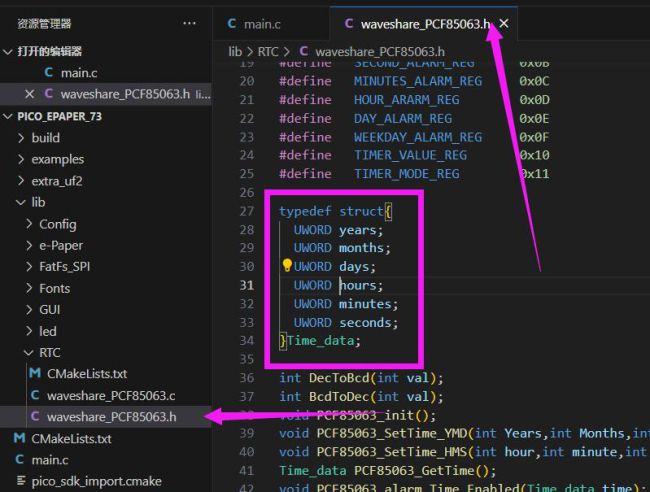Click the C file icon in the breadcrumb

[x=303, y=51]
